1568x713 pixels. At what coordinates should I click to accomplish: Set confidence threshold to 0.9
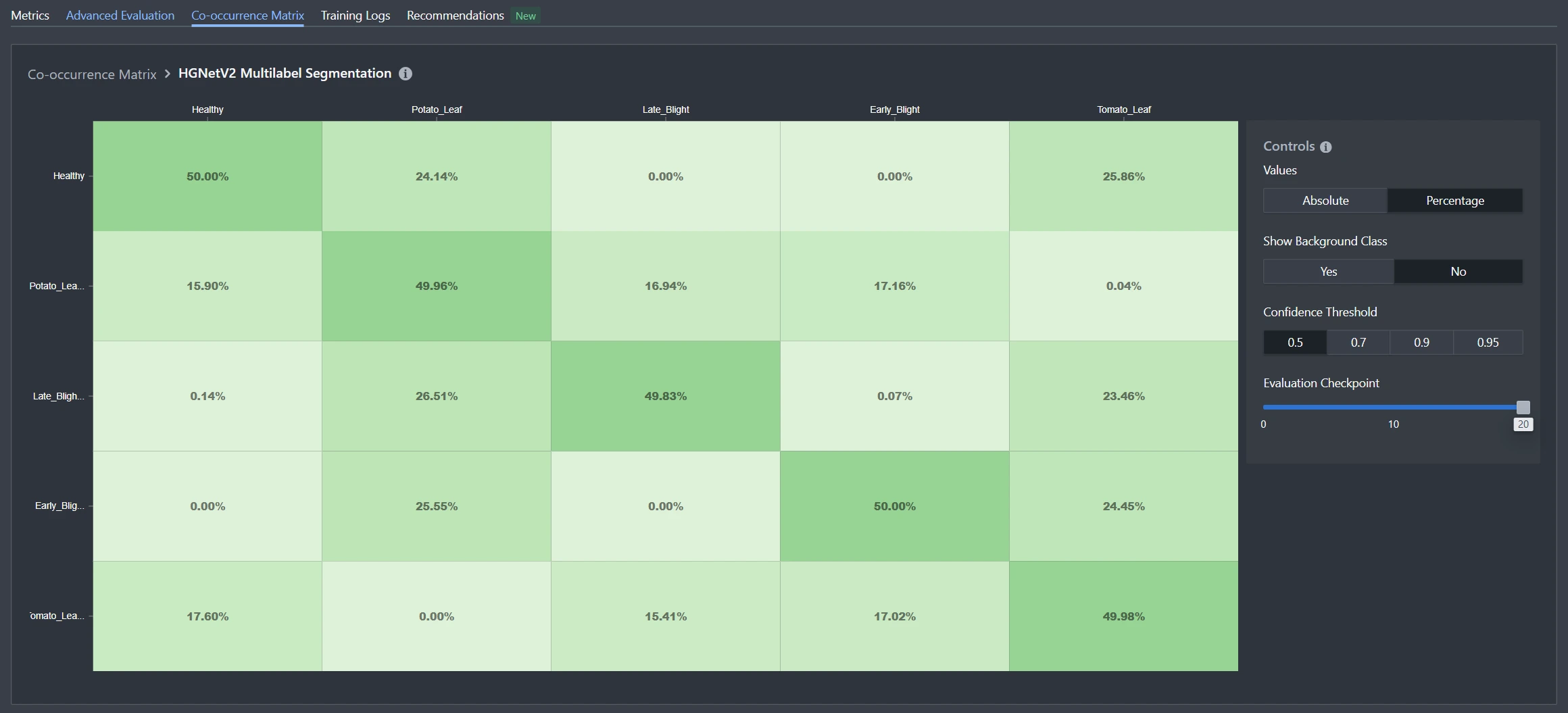tap(1421, 343)
